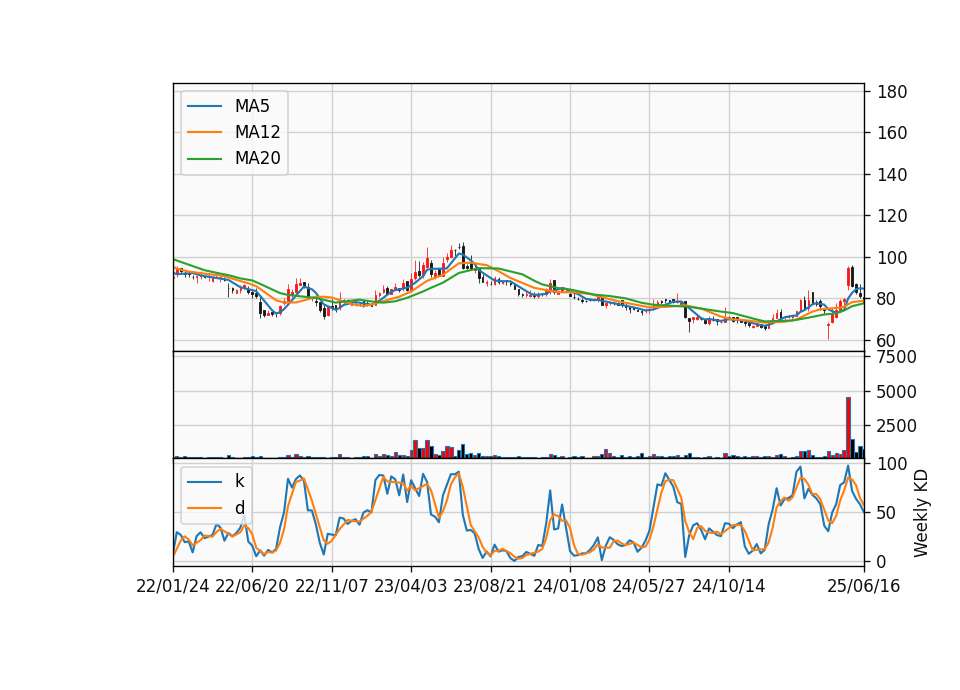Viewport: 960px width, 690px height.
Task: Click the 0 tick on KD axis
Action: (881, 561)
